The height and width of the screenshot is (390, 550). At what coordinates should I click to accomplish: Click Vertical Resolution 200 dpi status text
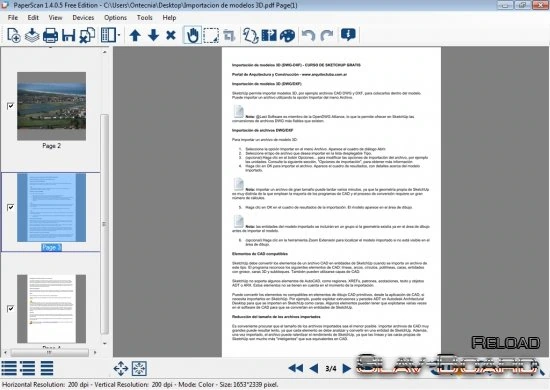[133, 385]
